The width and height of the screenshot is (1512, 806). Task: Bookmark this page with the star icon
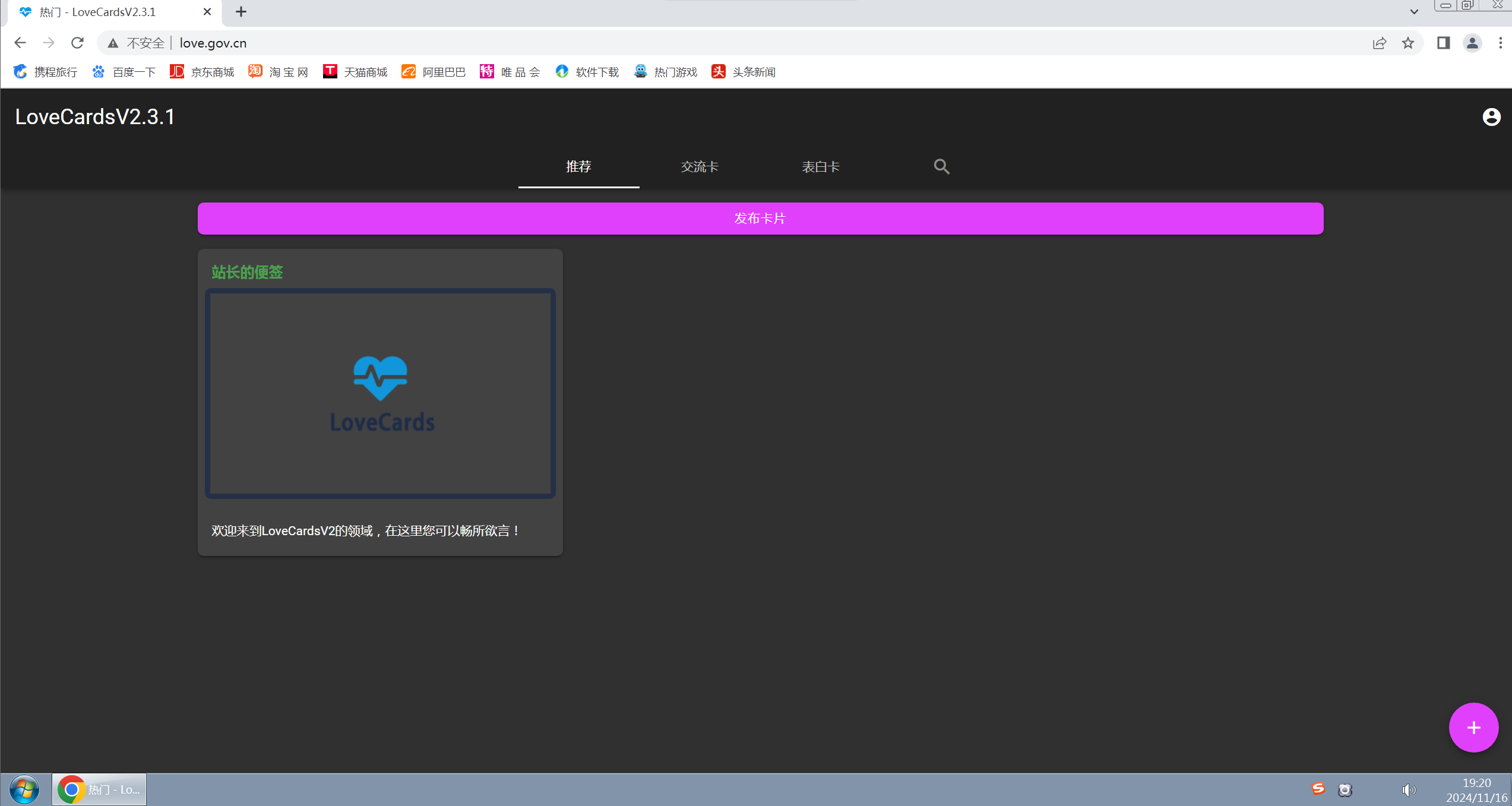coord(1408,43)
